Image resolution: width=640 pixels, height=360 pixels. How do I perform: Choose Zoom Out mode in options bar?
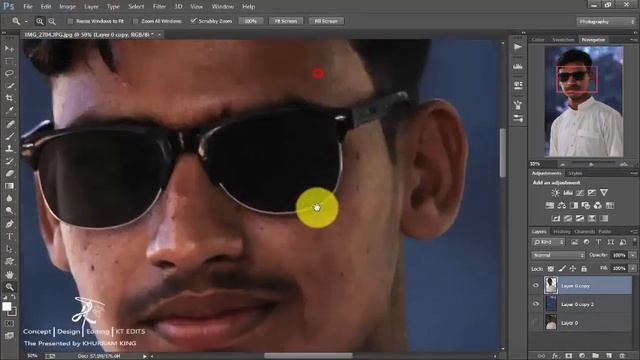pos(52,21)
